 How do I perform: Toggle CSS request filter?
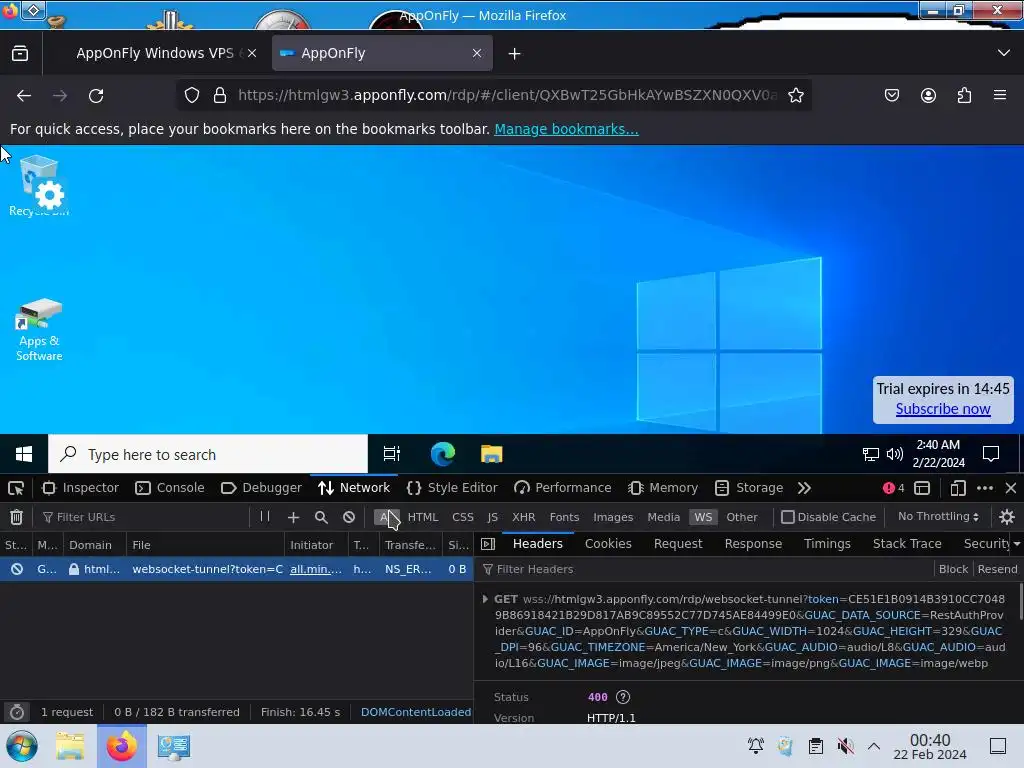[x=462, y=517]
